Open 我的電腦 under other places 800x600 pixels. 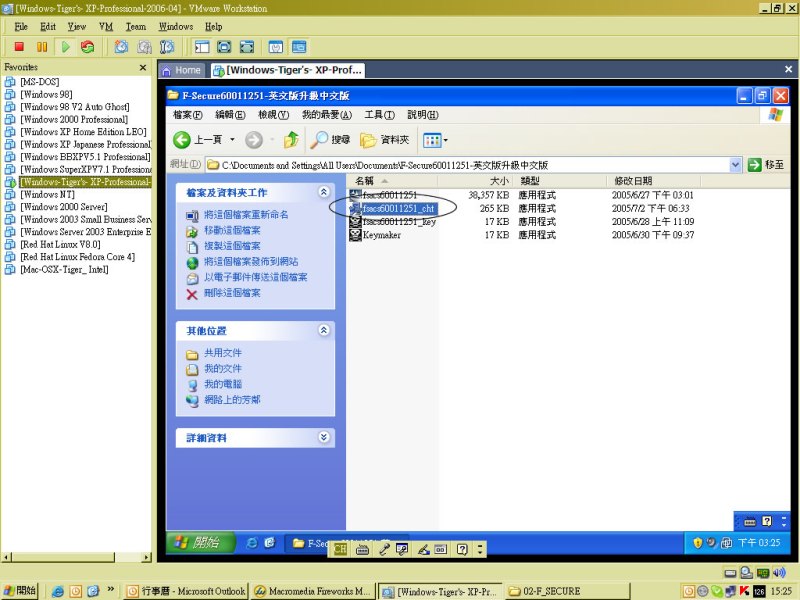pyautogui.click(x=223, y=384)
